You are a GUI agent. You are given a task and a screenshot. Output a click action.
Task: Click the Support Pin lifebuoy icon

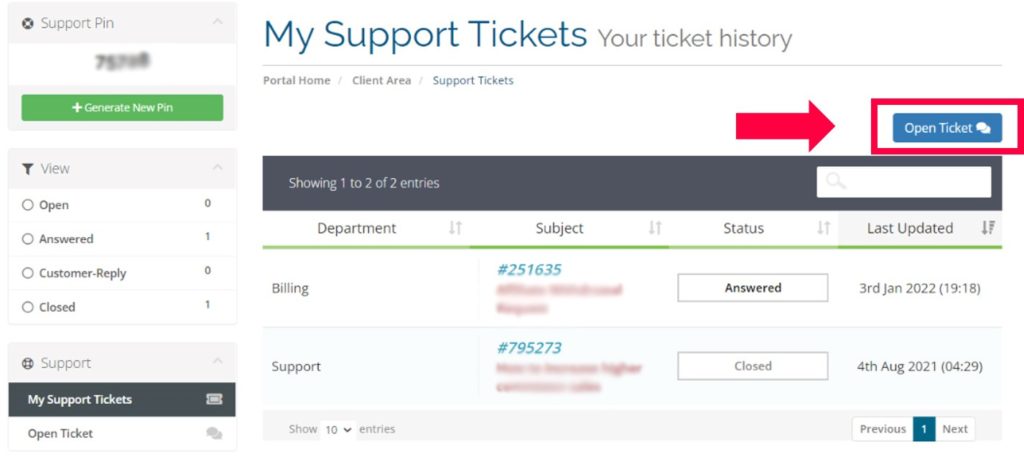pos(27,24)
